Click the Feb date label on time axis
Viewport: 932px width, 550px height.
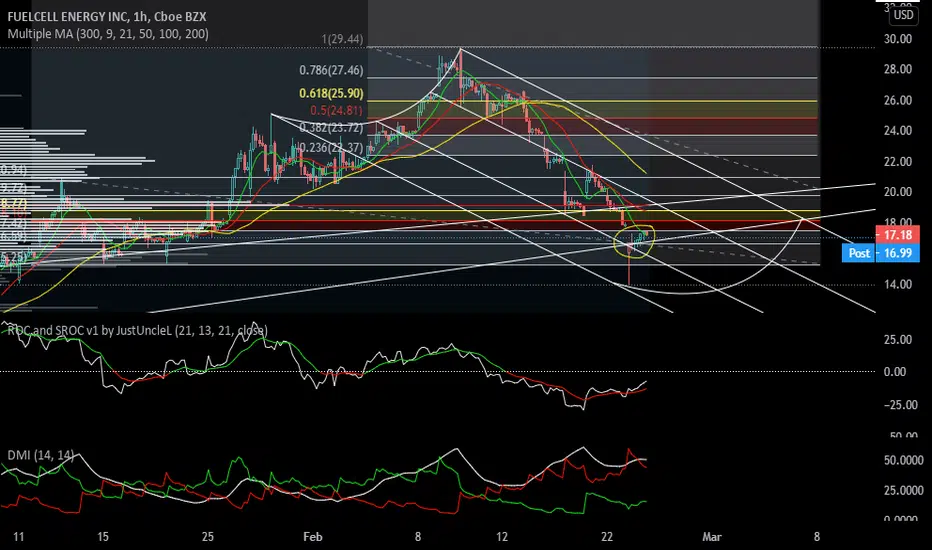313,537
